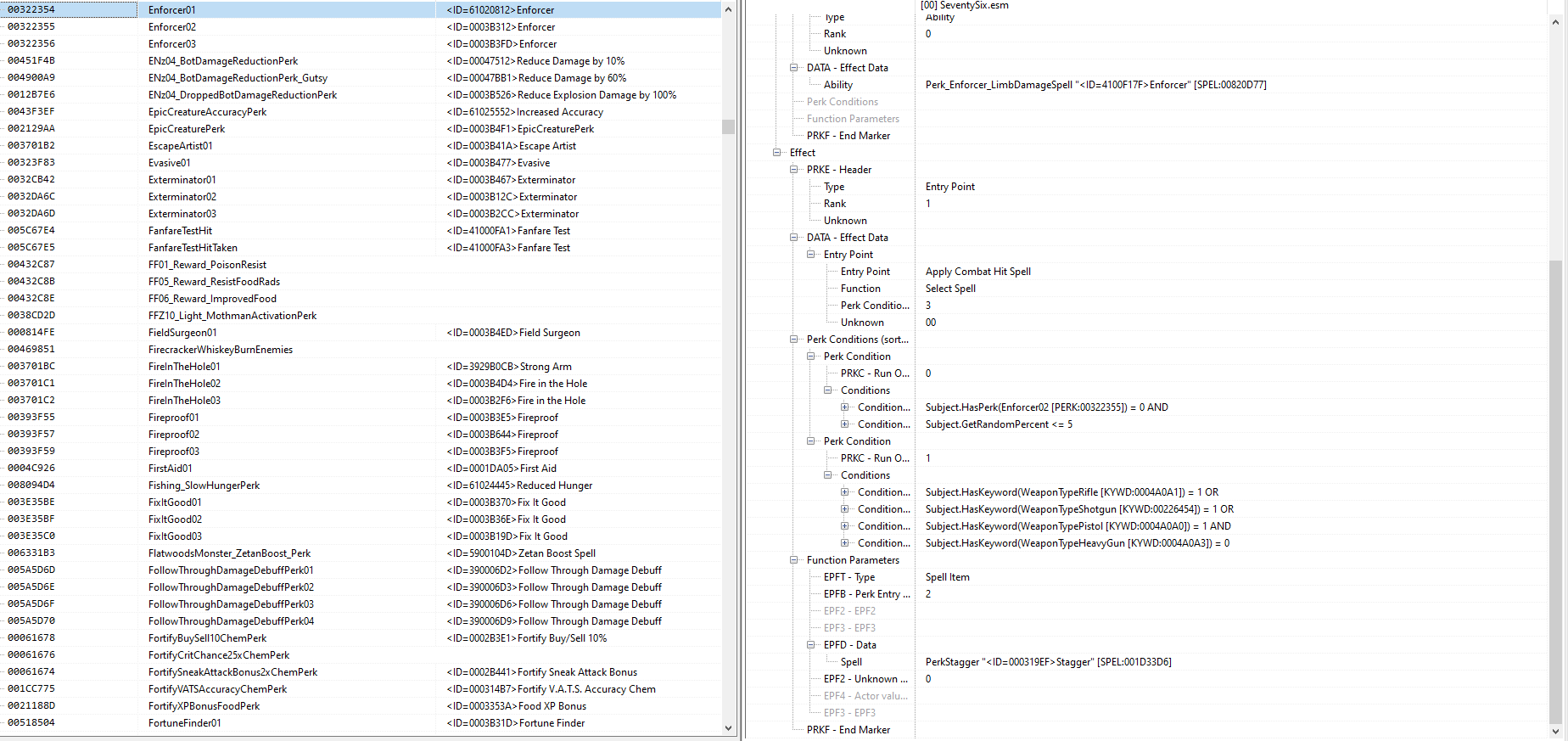Screen dimensions: 1568x741
Task: Expand the WeaponTypeHeavyGun keyword condition
Action: coord(844,543)
